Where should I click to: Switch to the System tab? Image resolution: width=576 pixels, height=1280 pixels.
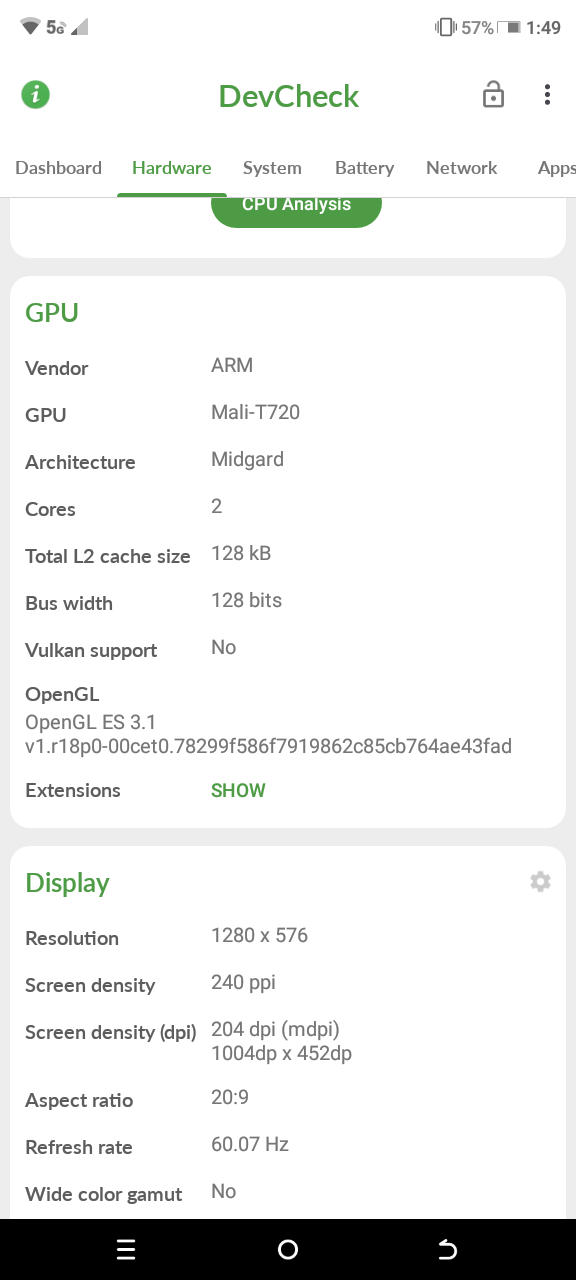point(272,168)
